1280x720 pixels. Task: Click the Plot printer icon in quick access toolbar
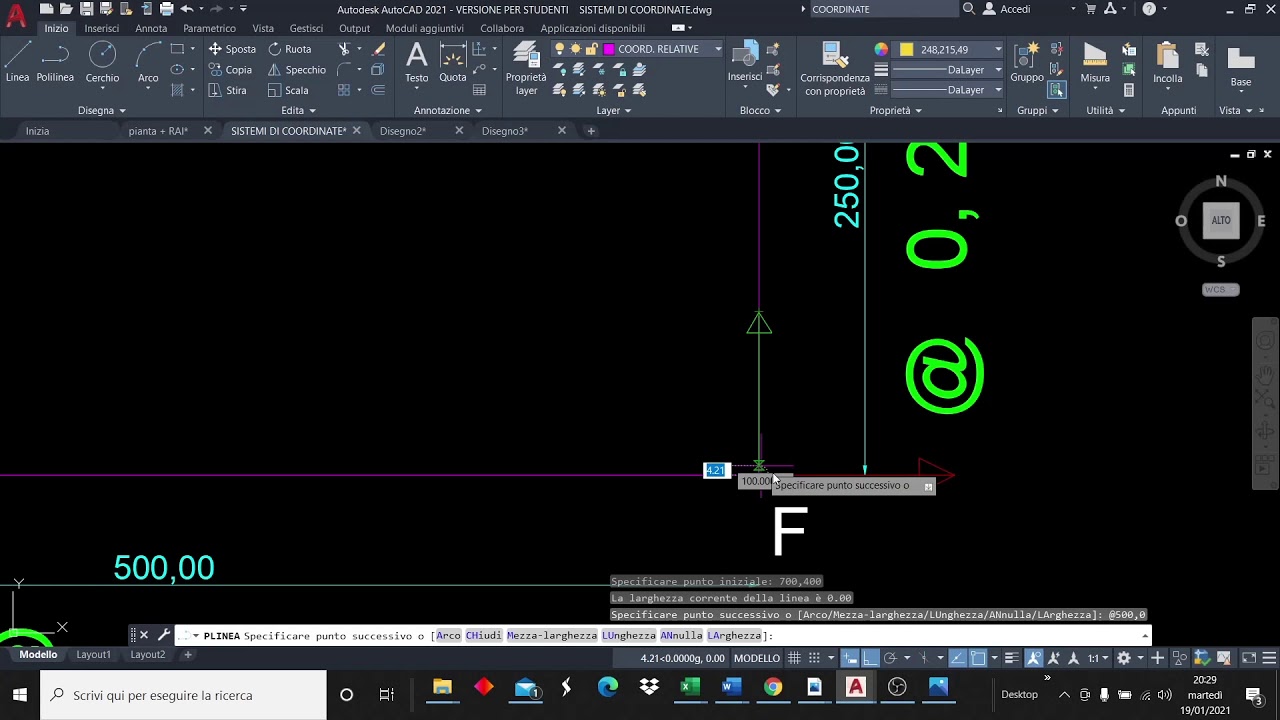tap(166, 9)
